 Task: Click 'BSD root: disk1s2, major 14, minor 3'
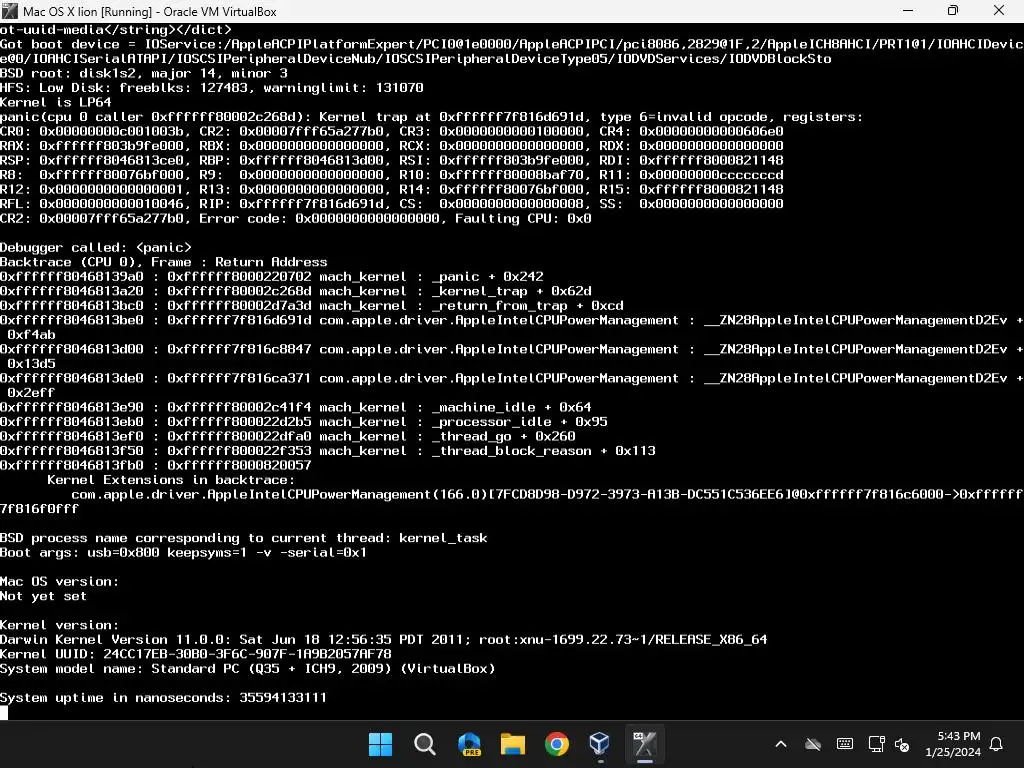pos(144,73)
